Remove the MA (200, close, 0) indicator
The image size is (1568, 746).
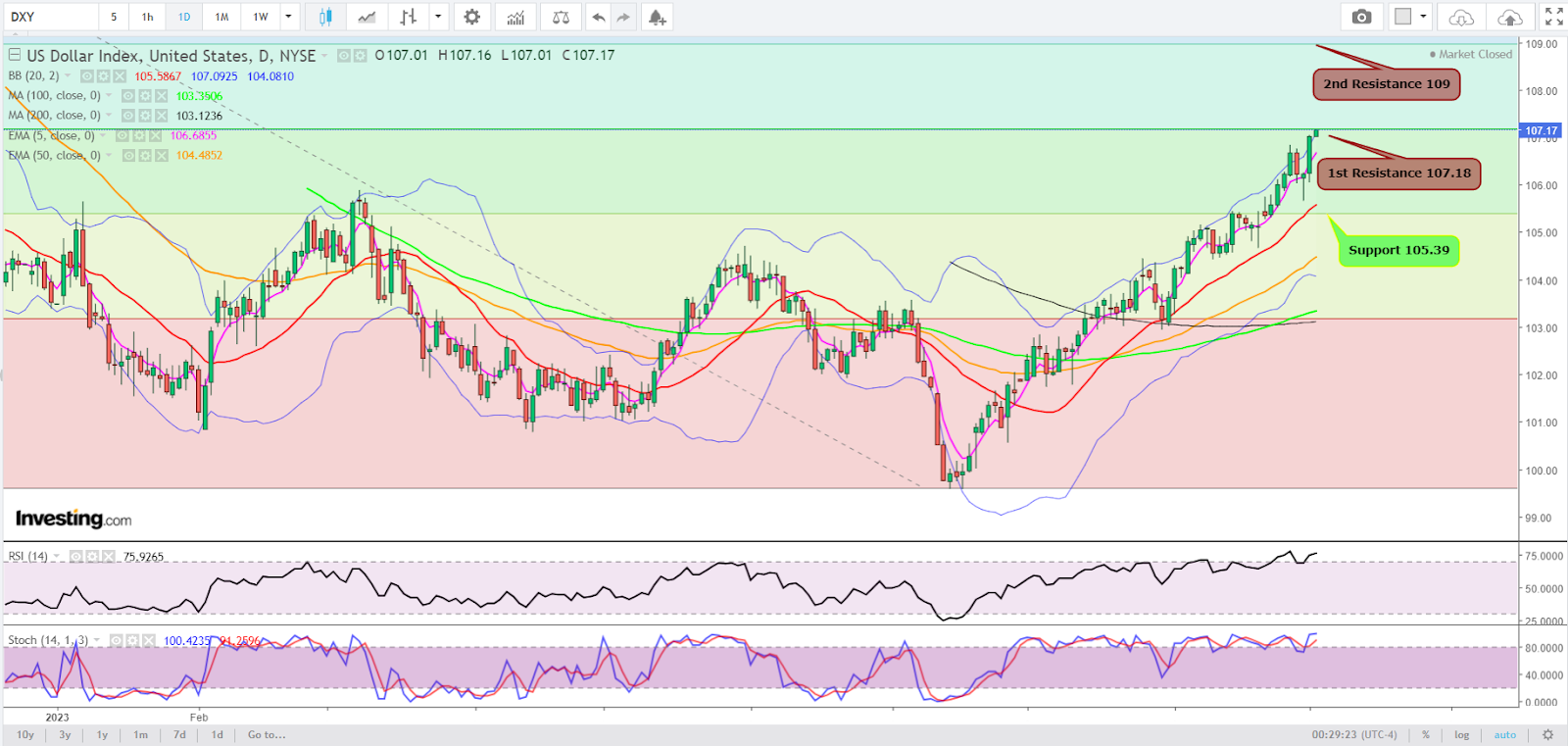(x=162, y=116)
